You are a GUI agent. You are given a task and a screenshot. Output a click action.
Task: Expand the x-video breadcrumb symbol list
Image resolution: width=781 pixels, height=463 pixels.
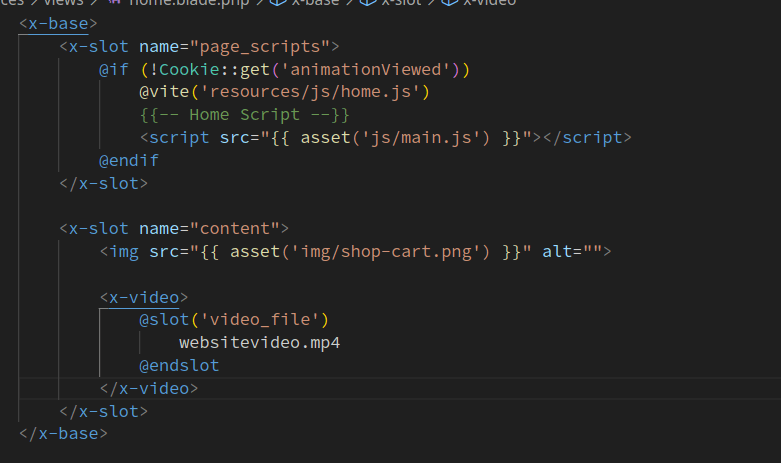[489, 3]
